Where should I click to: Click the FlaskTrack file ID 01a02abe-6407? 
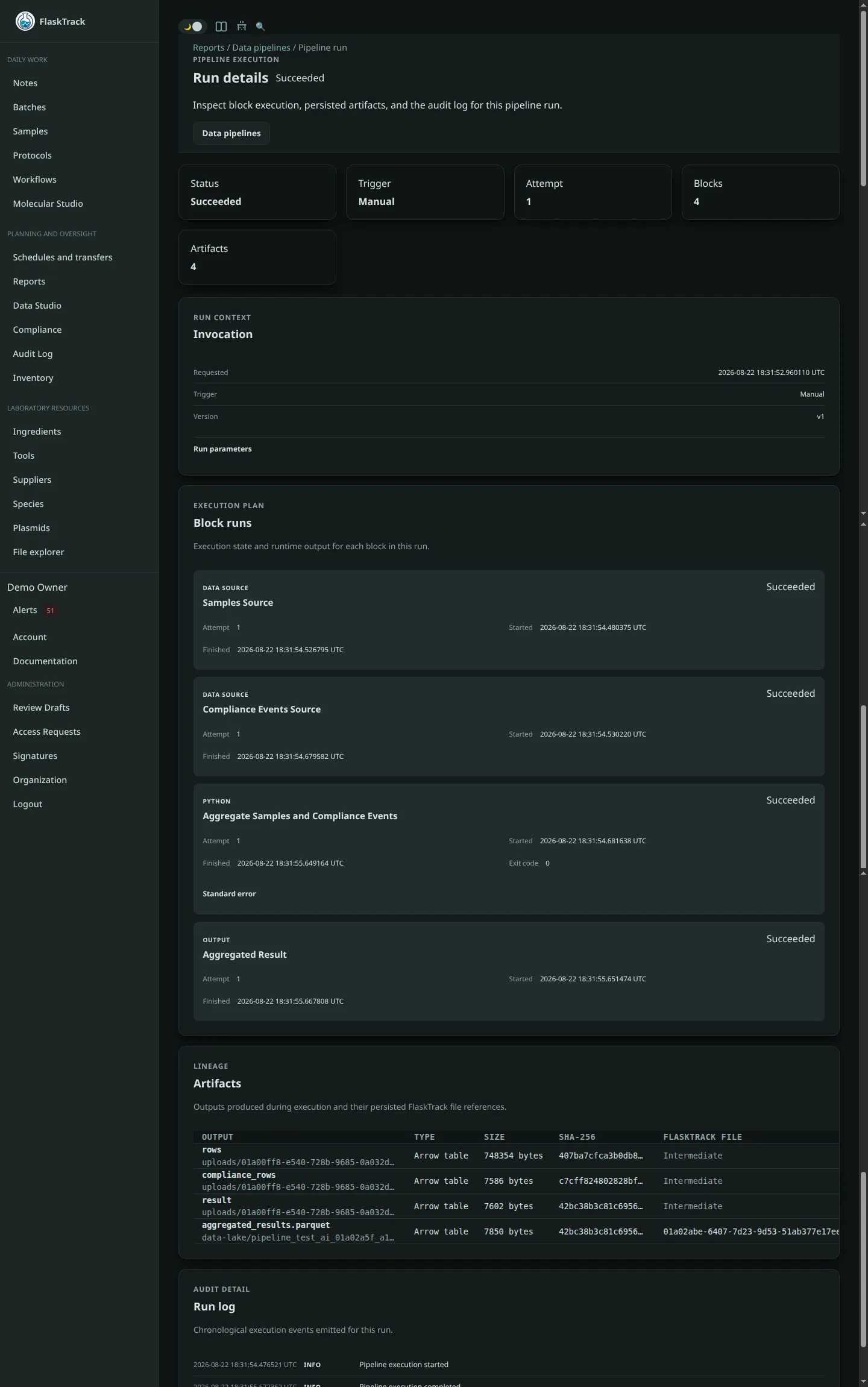point(751,1231)
